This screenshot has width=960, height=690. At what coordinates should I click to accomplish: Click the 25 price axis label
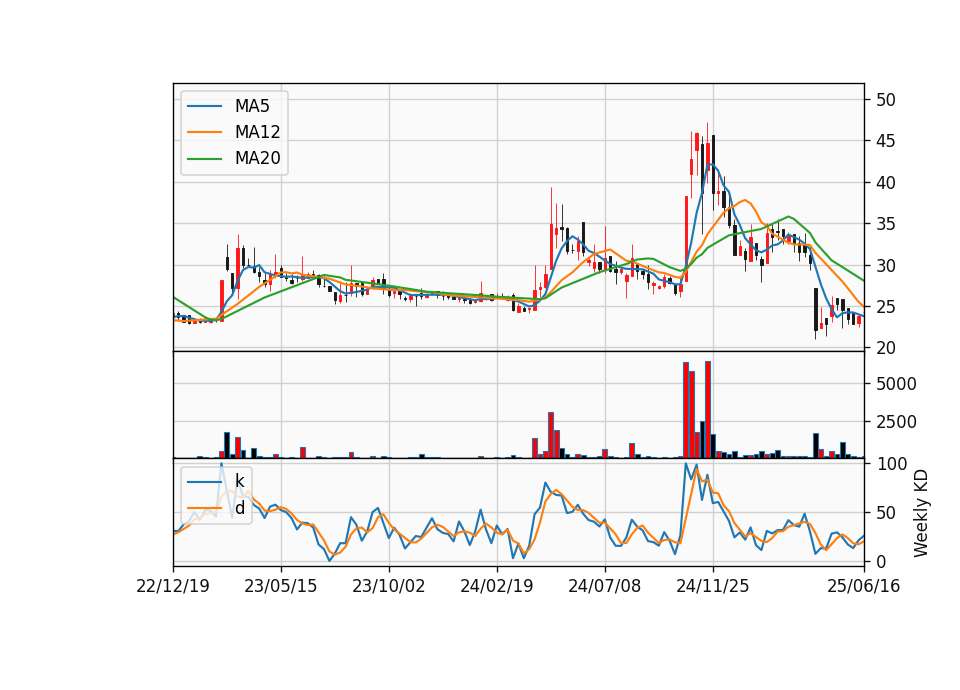tap(885, 307)
